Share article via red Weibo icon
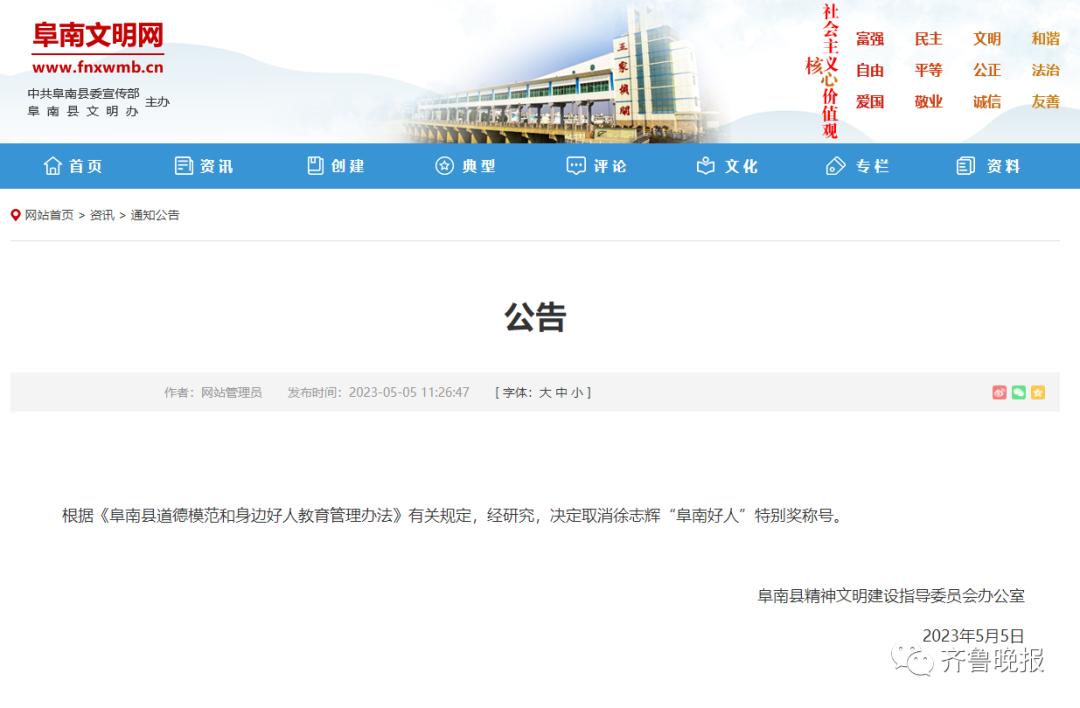 (x=999, y=393)
